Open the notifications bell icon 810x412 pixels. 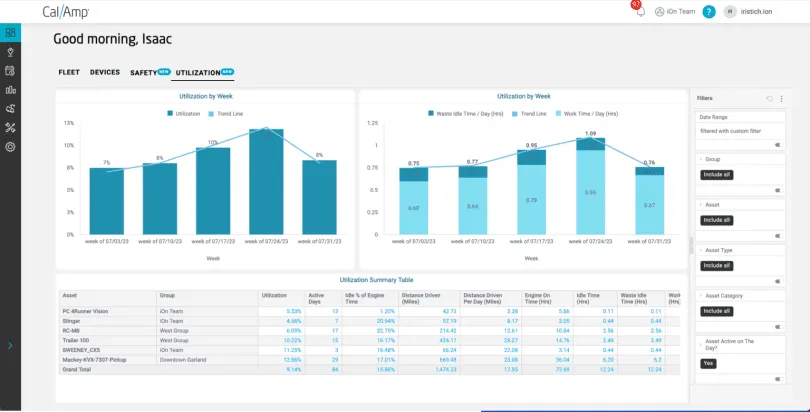(x=641, y=11)
